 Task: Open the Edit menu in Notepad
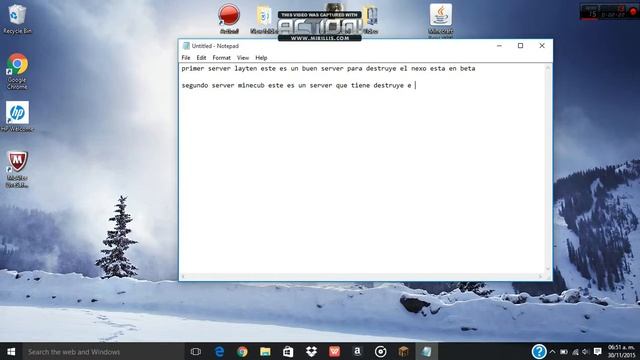click(201, 58)
